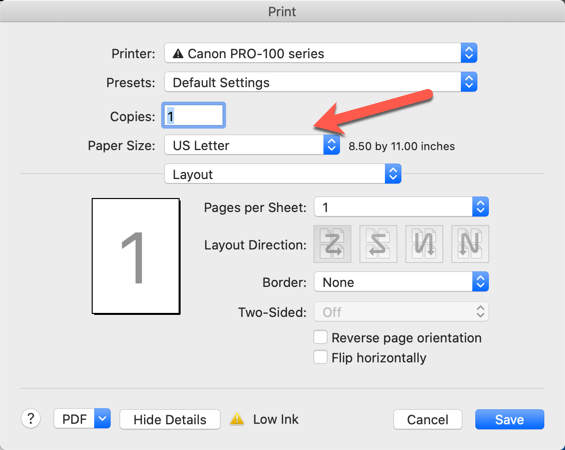Open the Presets dropdown with Default Settings

[x=321, y=82]
